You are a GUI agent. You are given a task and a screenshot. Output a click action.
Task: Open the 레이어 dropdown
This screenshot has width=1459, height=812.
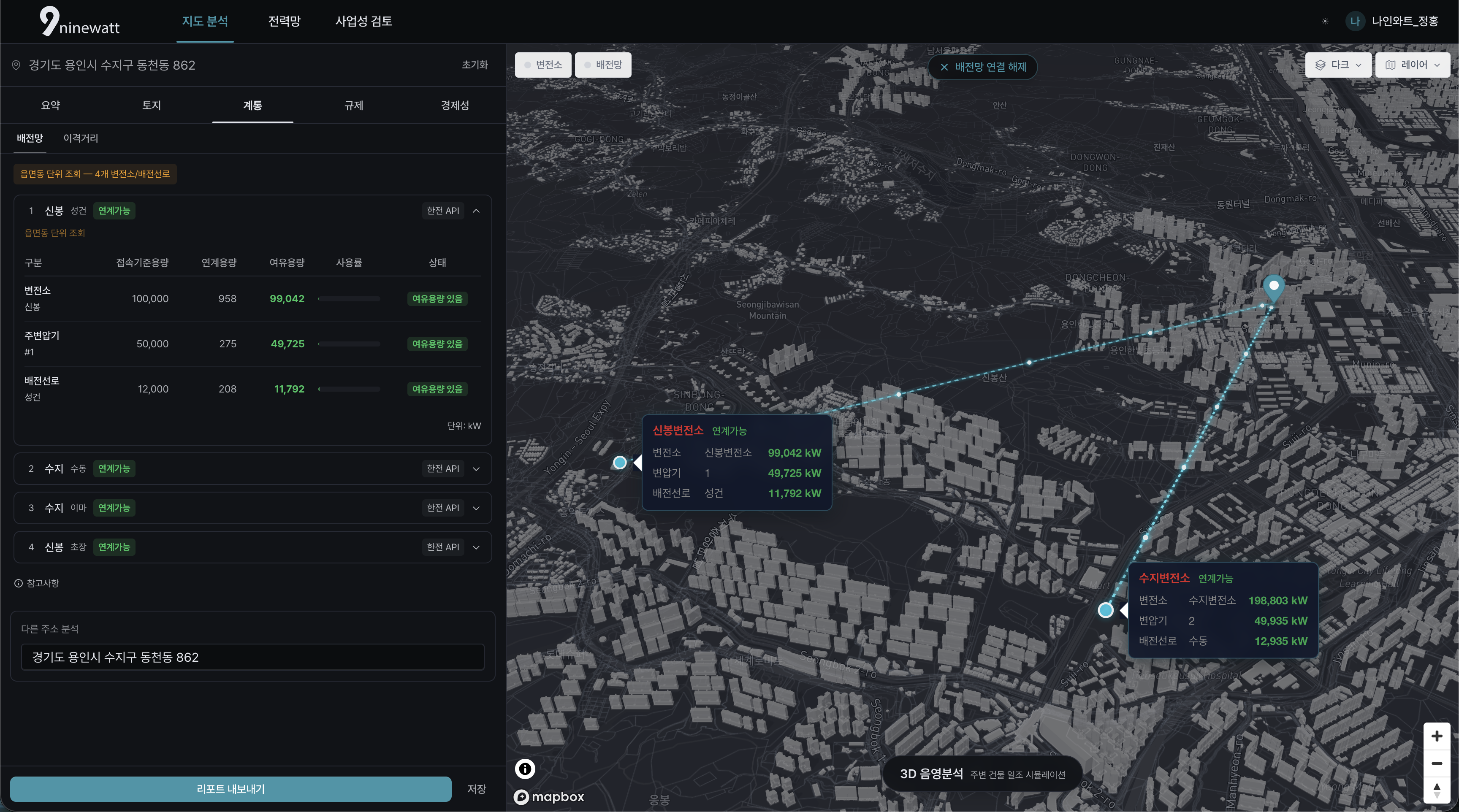[x=1413, y=65]
